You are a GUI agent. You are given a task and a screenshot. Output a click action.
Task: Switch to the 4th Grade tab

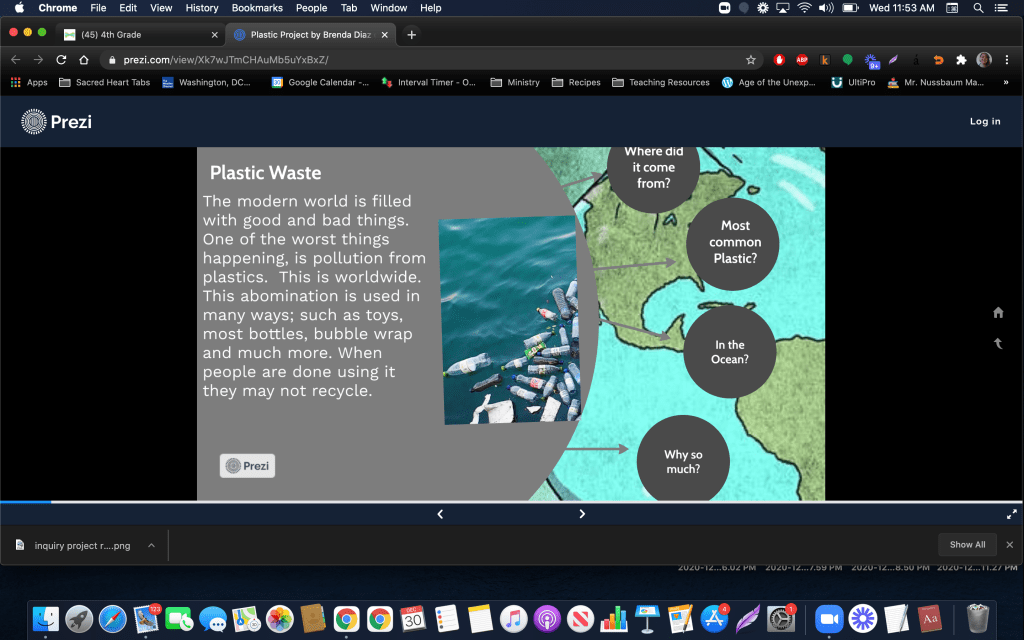[x=140, y=34]
